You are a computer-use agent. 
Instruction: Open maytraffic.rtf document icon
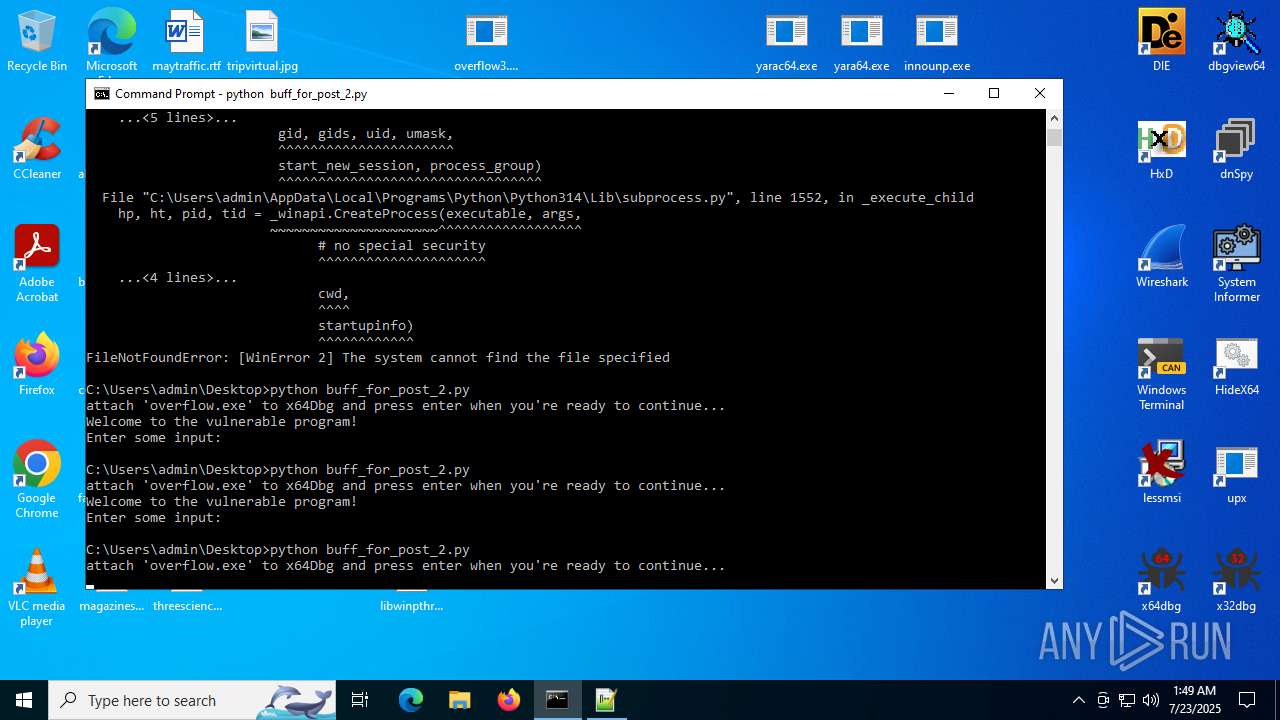(x=186, y=41)
